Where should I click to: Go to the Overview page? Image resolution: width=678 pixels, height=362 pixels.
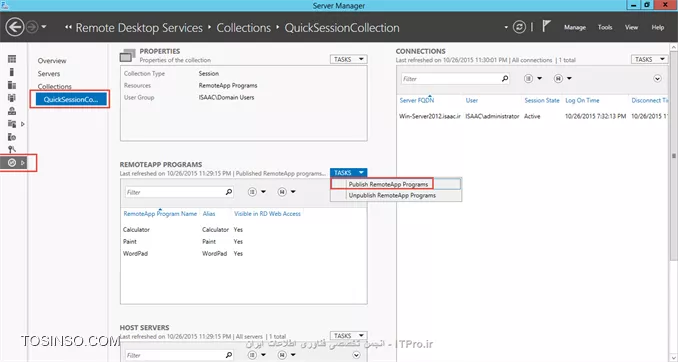pyautogui.click(x=52, y=61)
